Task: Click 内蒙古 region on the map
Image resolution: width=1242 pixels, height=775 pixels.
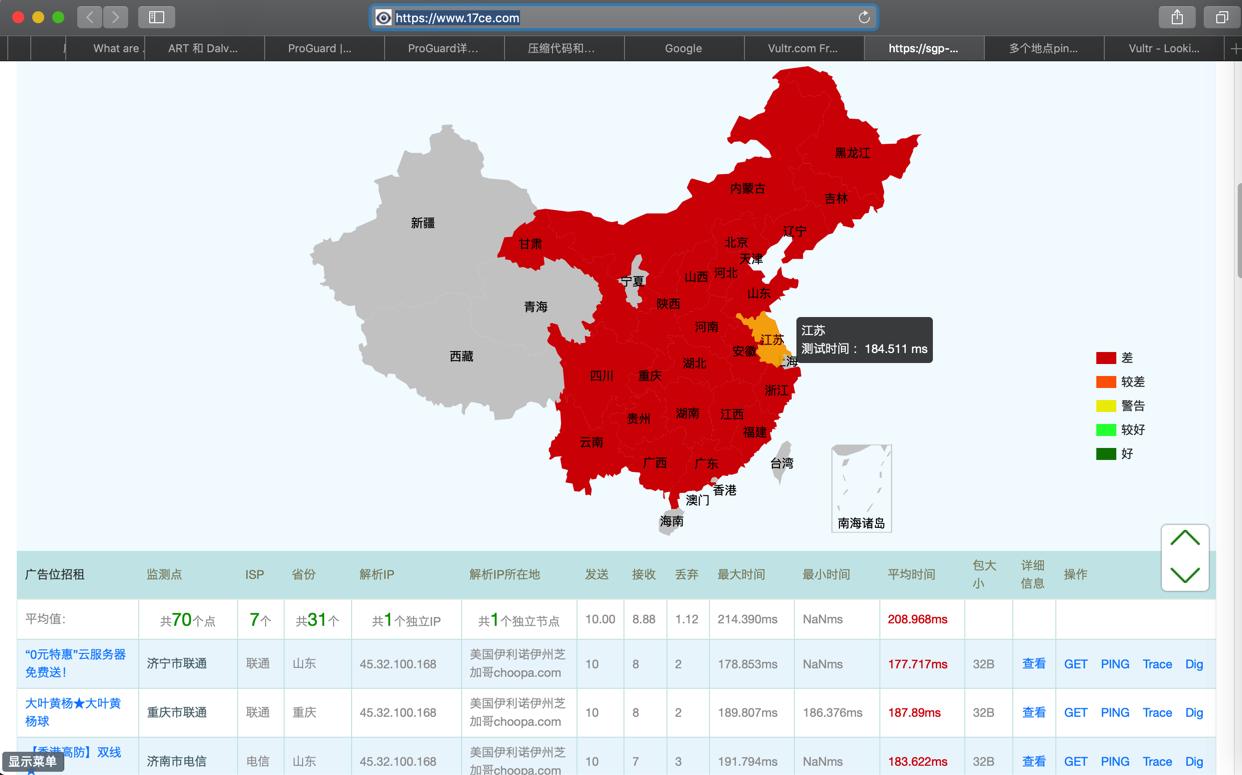Action: click(x=747, y=188)
